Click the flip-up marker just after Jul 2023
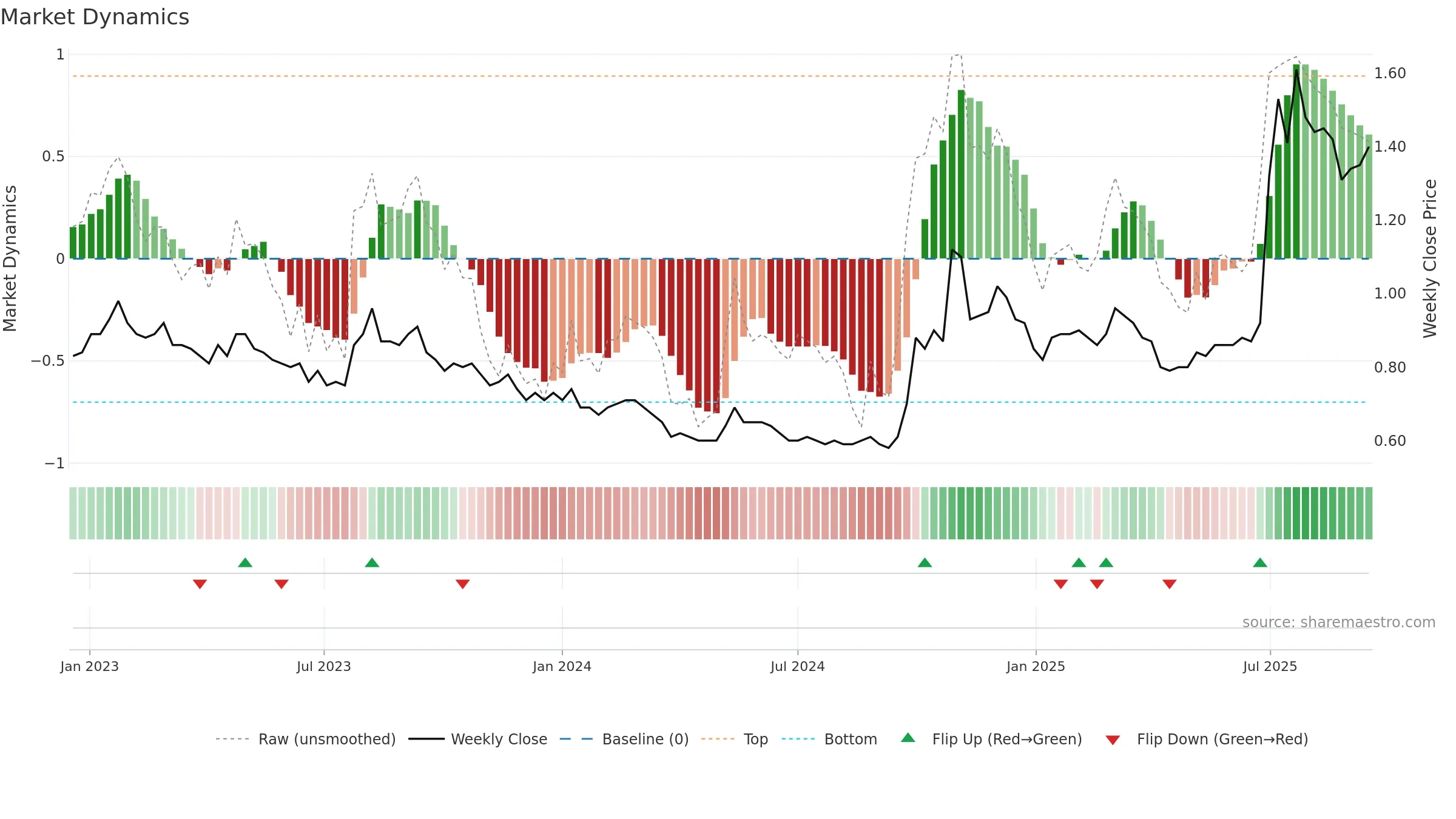Screen dimensions: 1456x819 tap(372, 562)
